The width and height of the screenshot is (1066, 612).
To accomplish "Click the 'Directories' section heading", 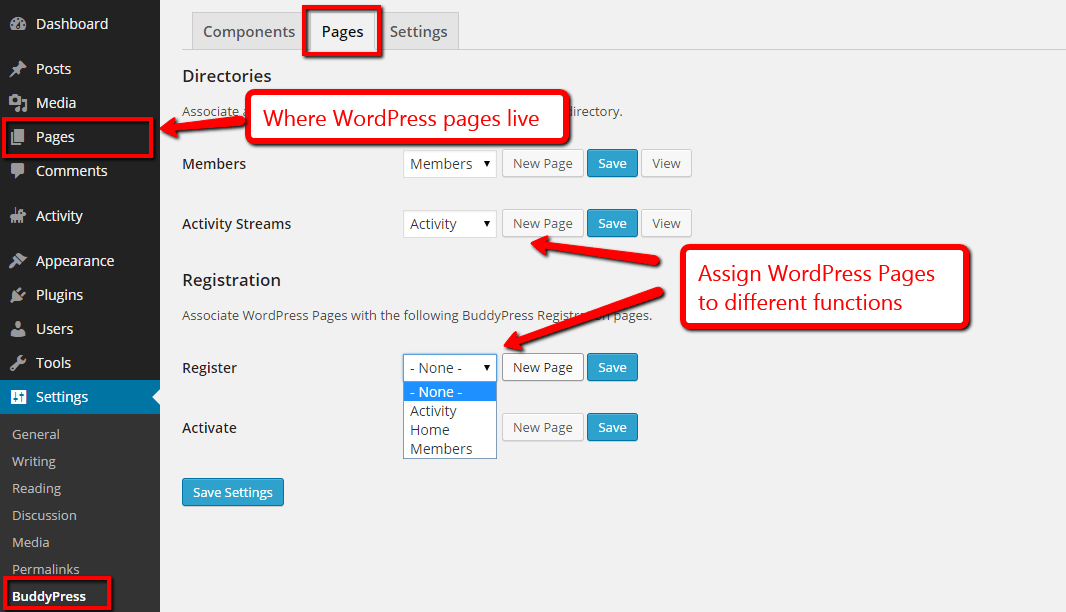I will [226, 75].
